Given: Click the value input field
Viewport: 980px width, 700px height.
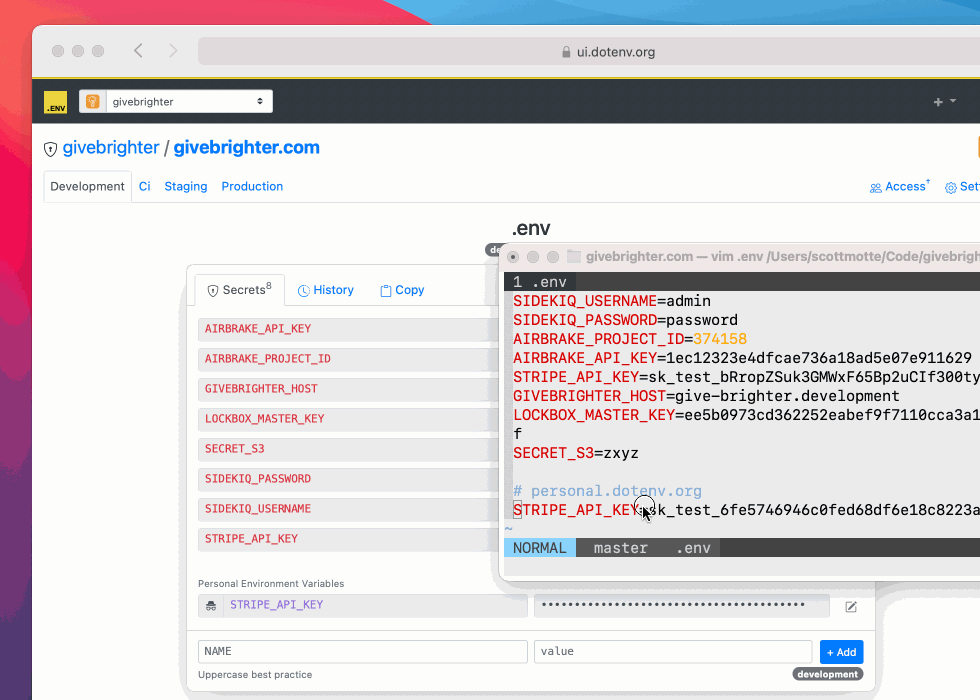Looking at the screenshot, I should (x=673, y=651).
